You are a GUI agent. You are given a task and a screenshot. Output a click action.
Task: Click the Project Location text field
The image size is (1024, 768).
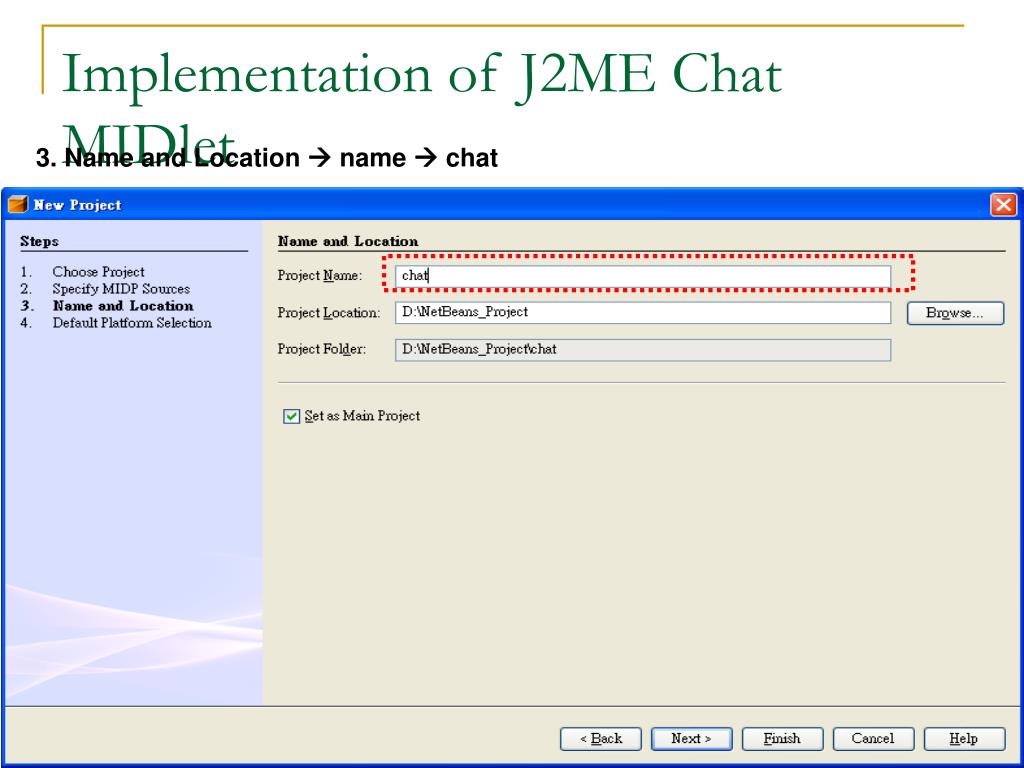coord(643,313)
